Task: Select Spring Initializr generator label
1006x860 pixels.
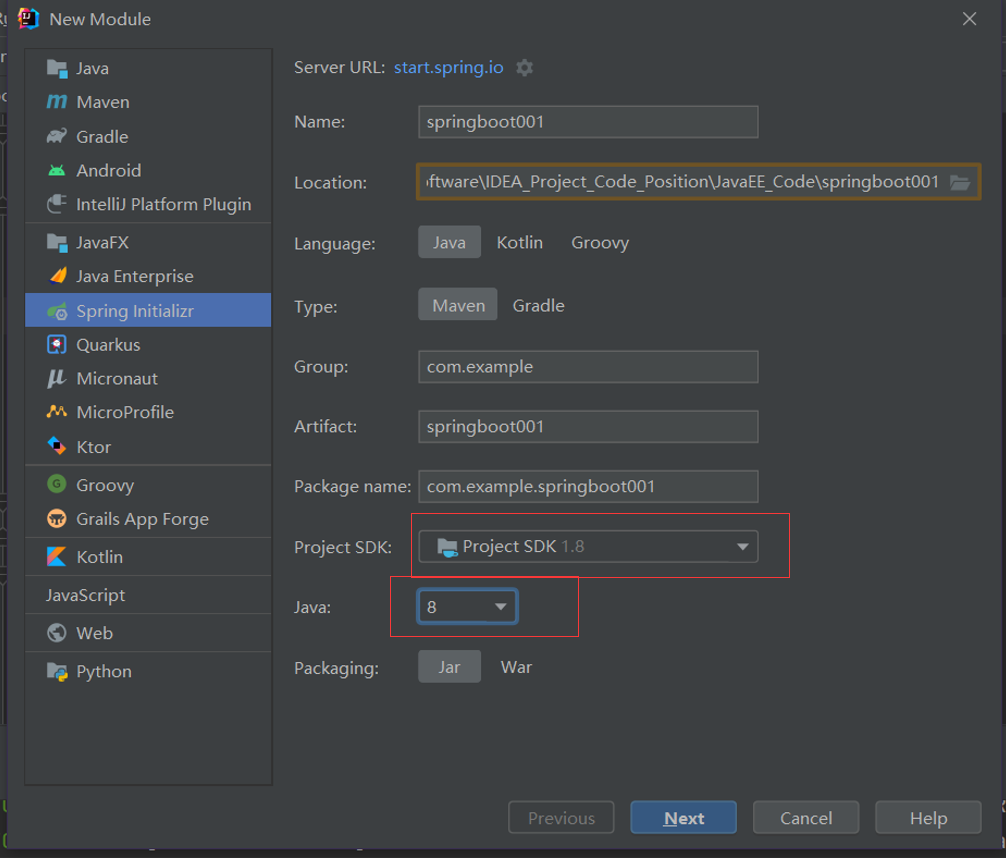Action: pos(135,311)
